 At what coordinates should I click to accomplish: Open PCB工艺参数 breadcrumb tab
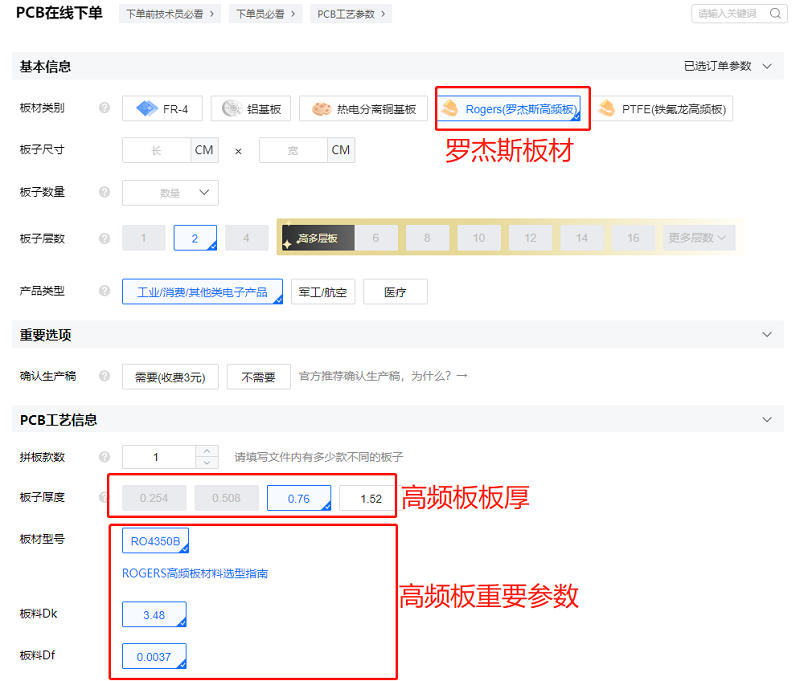pyautogui.click(x=353, y=14)
